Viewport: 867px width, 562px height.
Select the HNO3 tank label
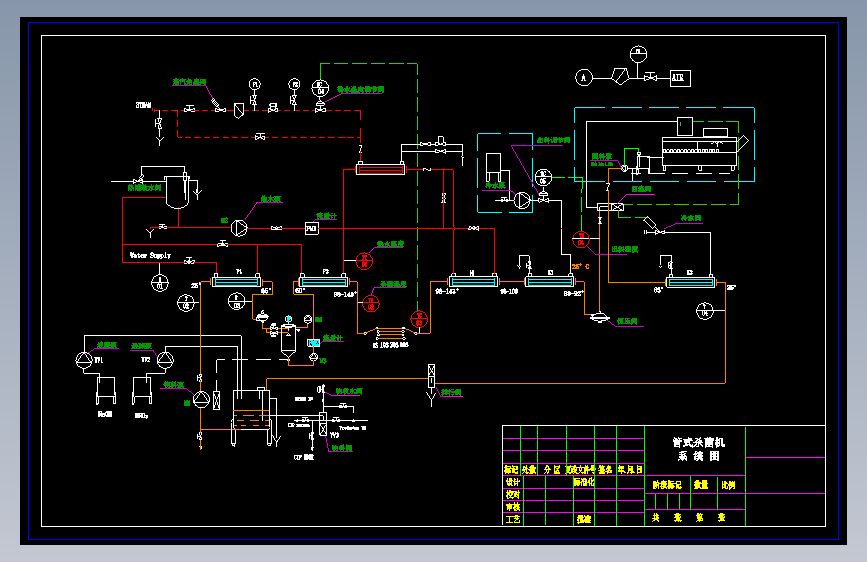[x=142, y=415]
